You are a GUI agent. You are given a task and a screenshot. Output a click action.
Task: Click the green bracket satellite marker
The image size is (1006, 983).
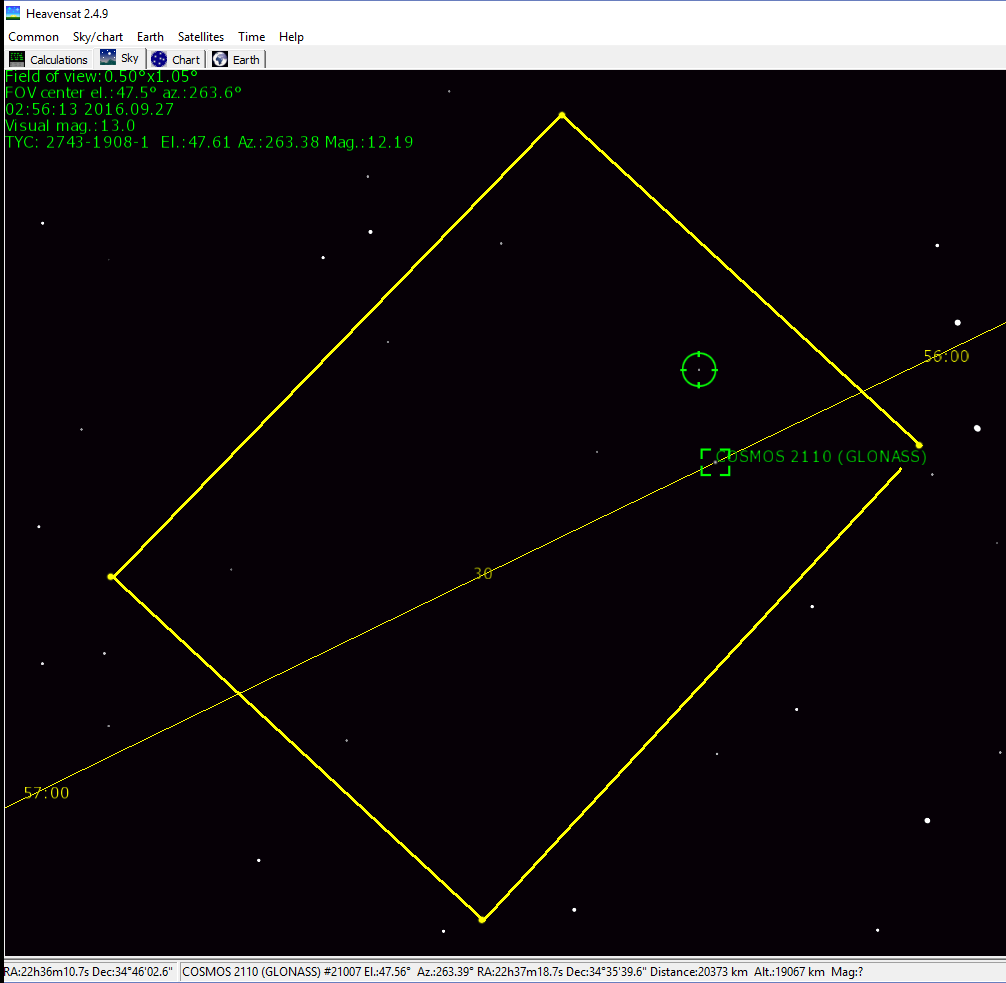pyautogui.click(x=715, y=462)
